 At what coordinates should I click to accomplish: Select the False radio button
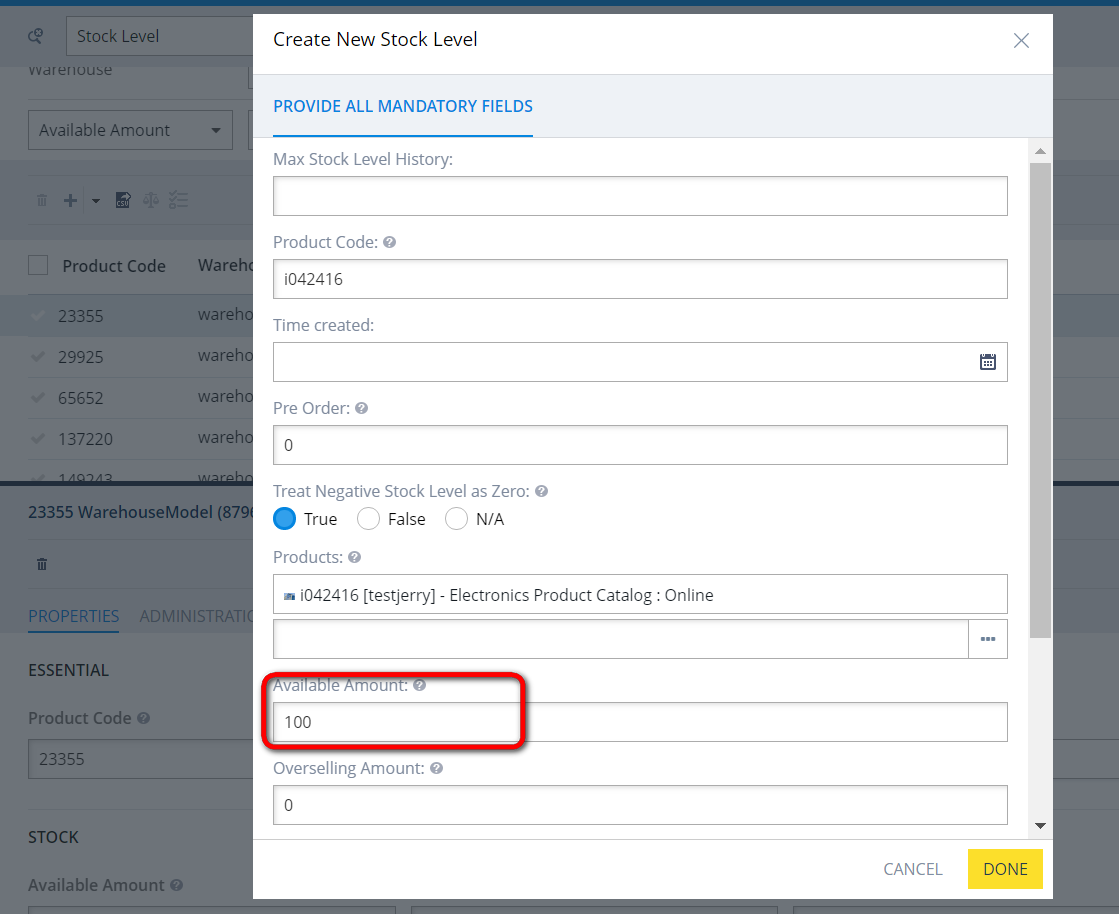[x=368, y=519]
